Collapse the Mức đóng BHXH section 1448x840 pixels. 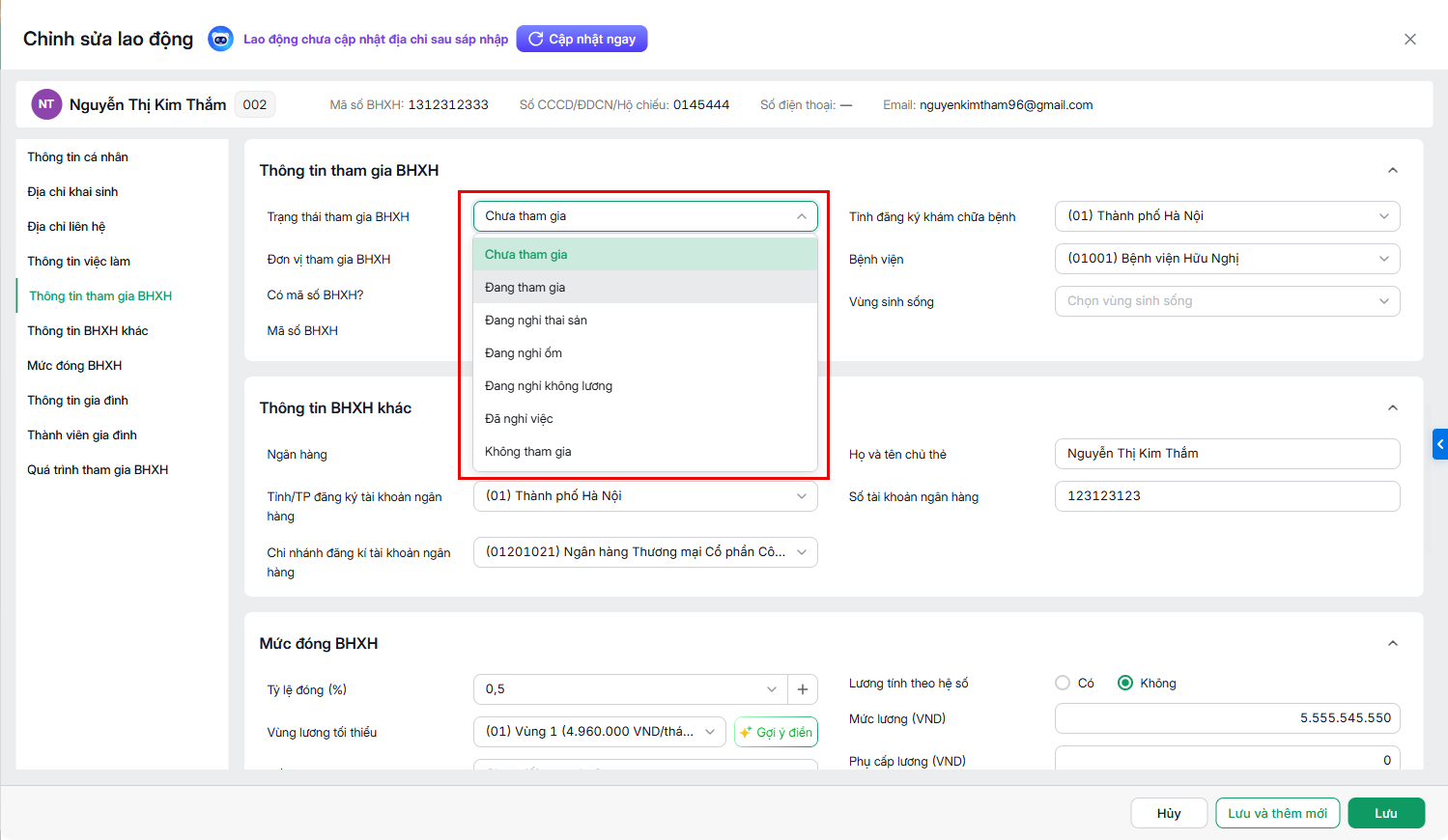point(1393,643)
